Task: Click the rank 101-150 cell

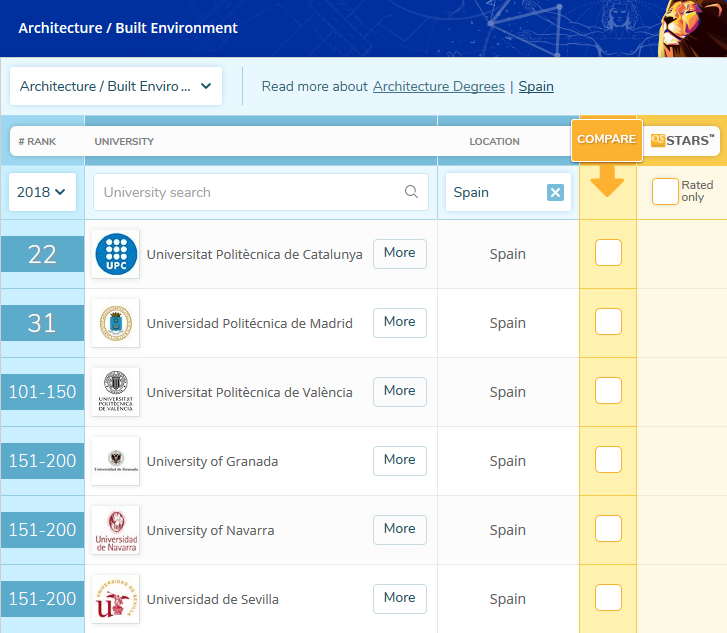Action: tap(42, 392)
